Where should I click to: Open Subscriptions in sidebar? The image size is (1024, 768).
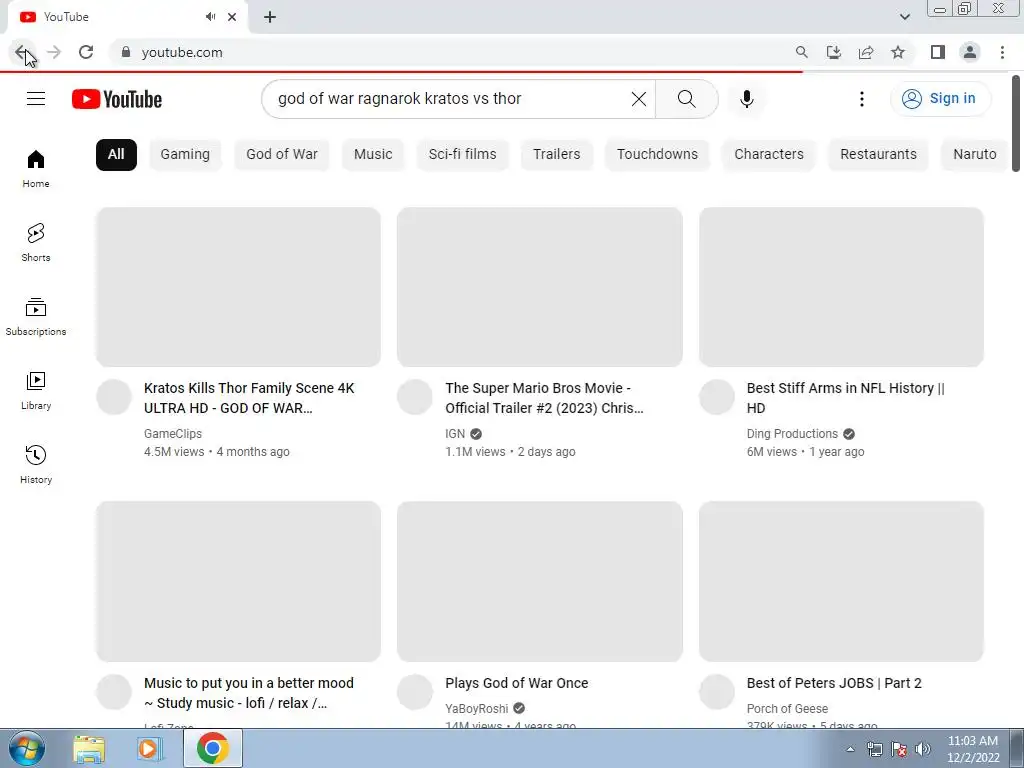tap(36, 317)
